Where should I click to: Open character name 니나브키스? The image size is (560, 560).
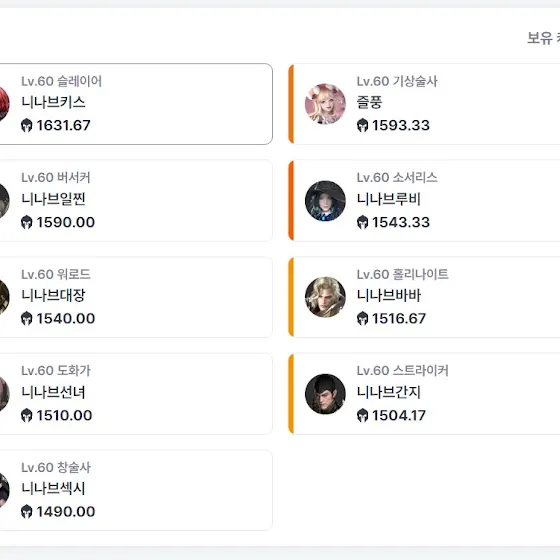53,102
